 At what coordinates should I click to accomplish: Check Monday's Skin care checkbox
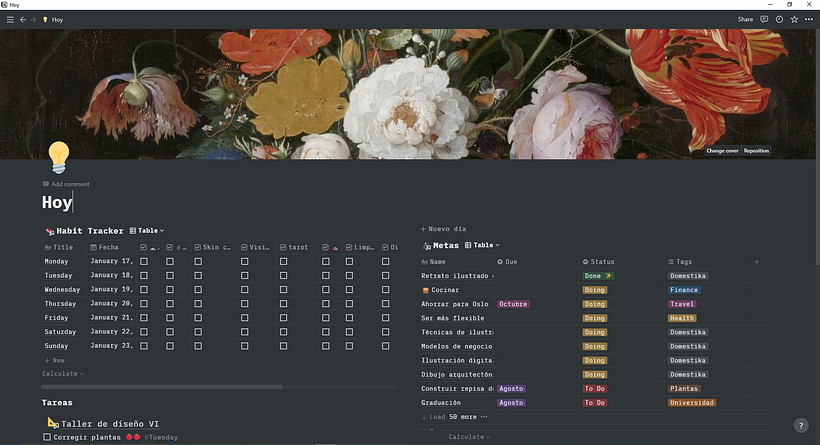[x=198, y=261]
